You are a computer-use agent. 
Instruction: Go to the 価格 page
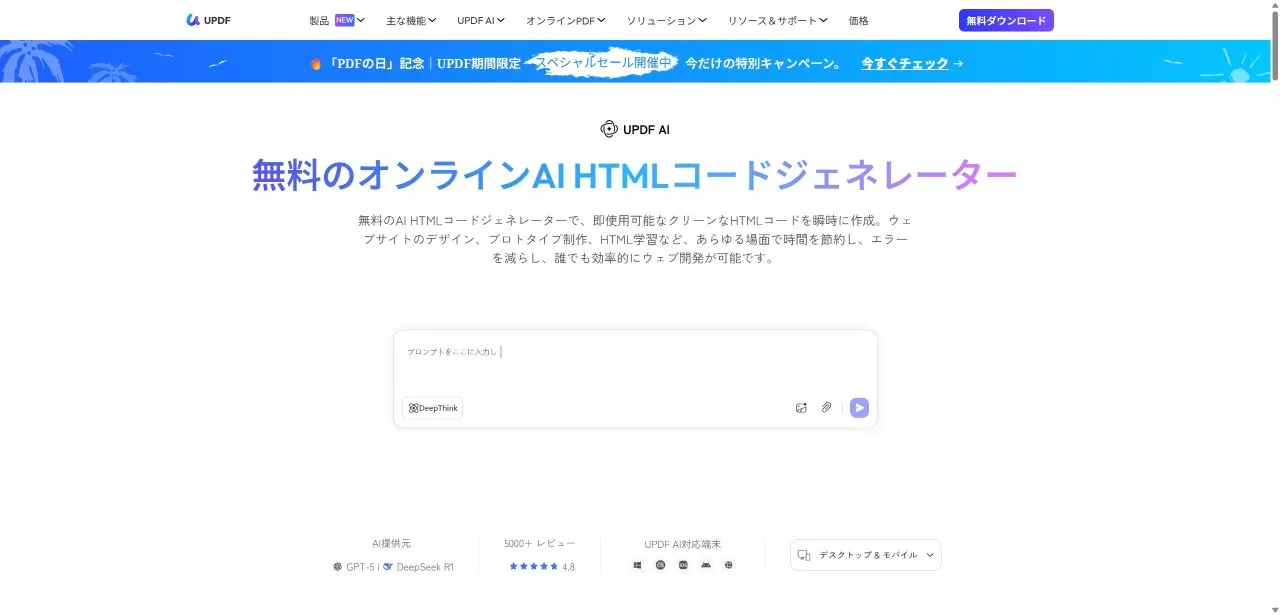pyautogui.click(x=858, y=20)
